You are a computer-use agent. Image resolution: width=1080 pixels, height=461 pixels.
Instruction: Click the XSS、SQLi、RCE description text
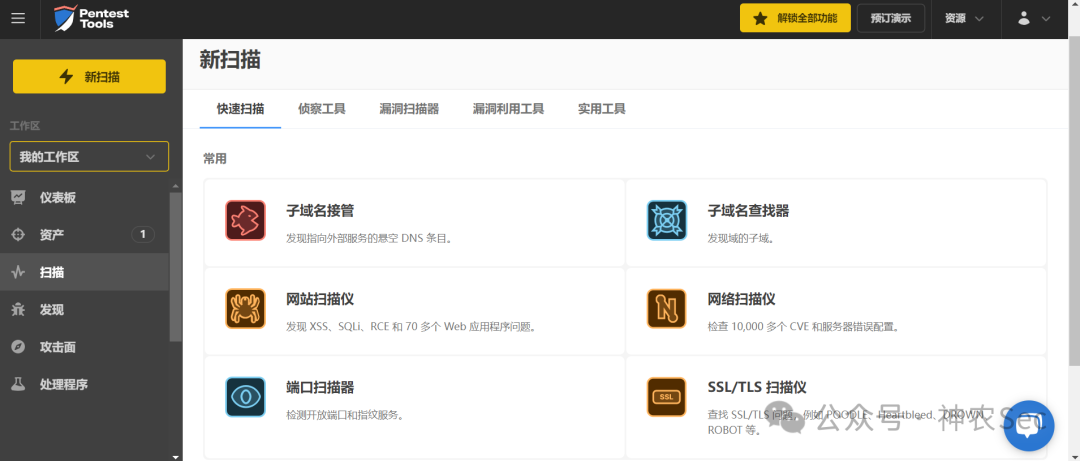coord(411,327)
